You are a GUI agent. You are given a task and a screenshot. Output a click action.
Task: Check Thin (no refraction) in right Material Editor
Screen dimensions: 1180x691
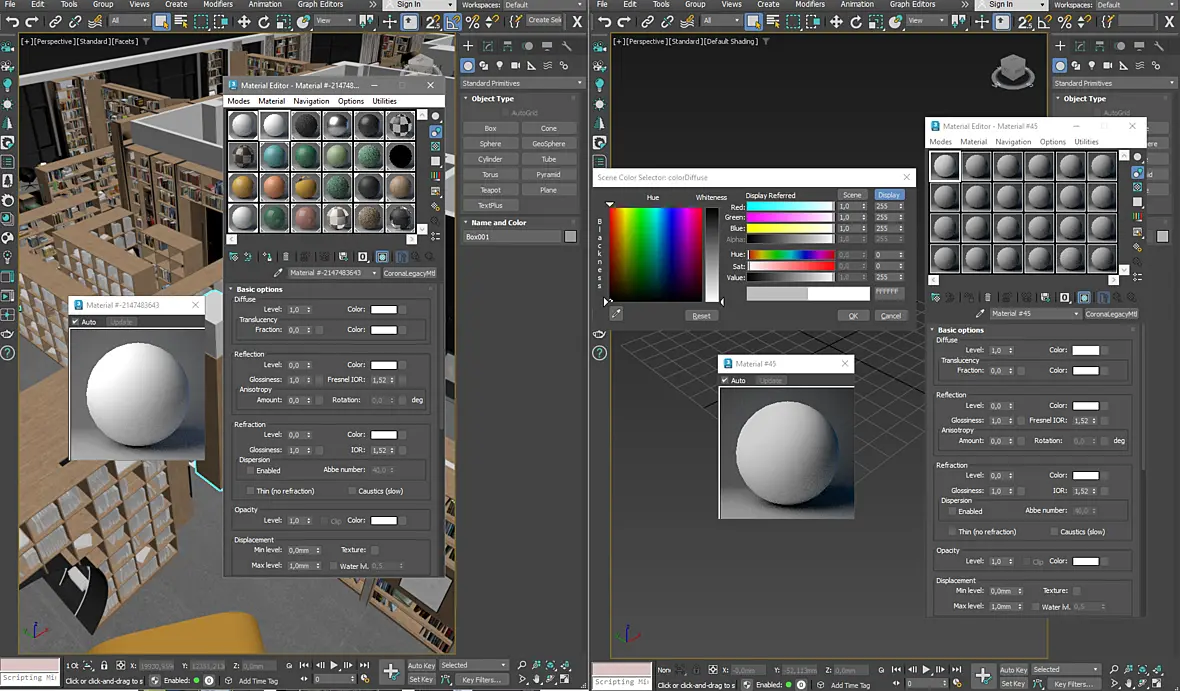coord(953,531)
